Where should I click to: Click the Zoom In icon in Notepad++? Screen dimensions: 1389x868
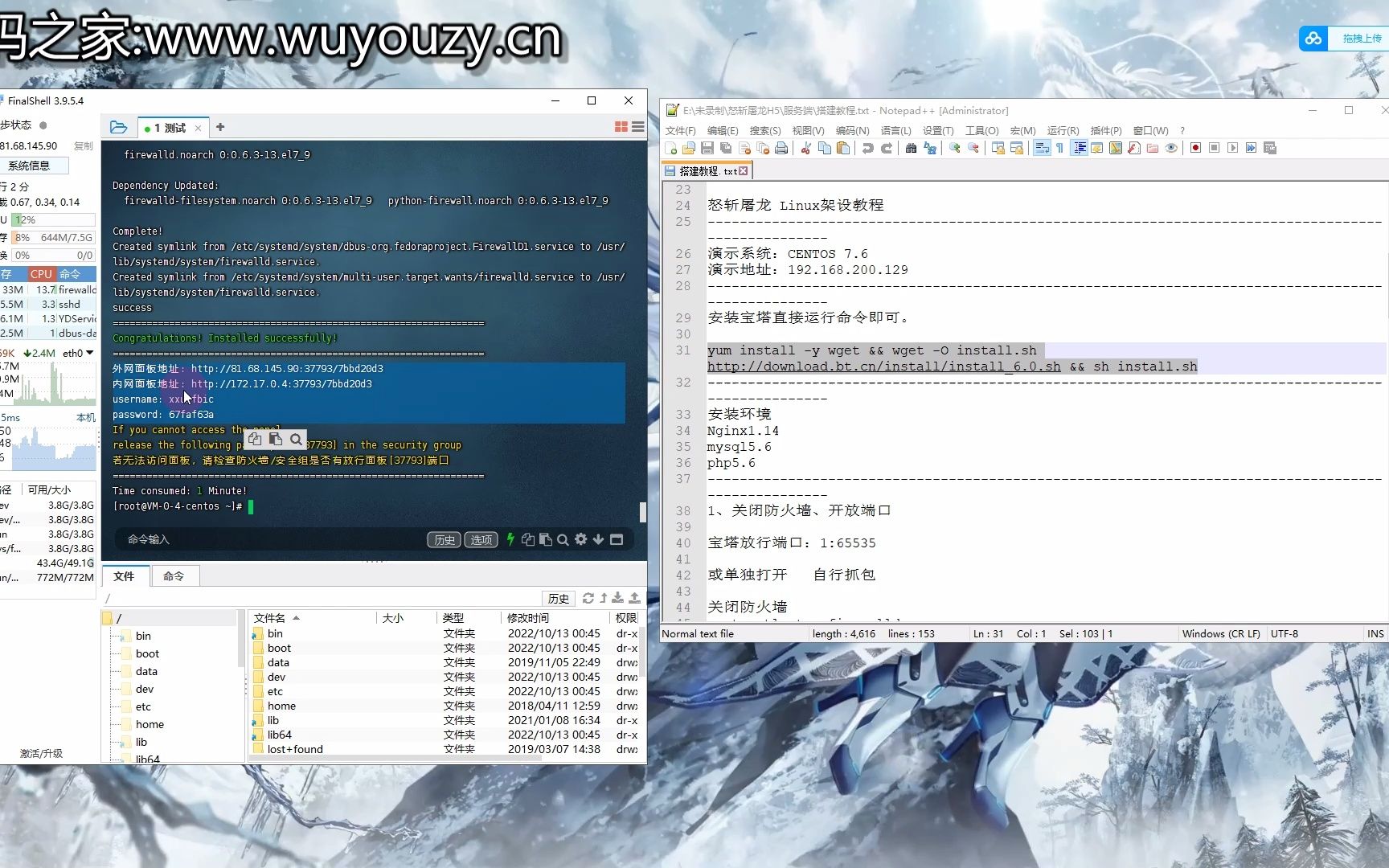pos(954,148)
